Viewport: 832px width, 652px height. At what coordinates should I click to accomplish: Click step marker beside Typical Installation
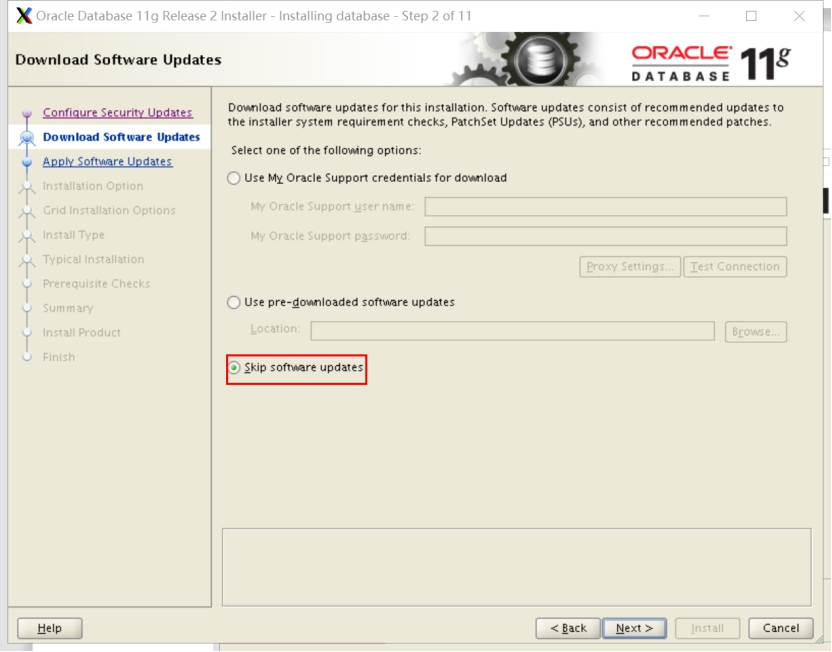(27, 259)
